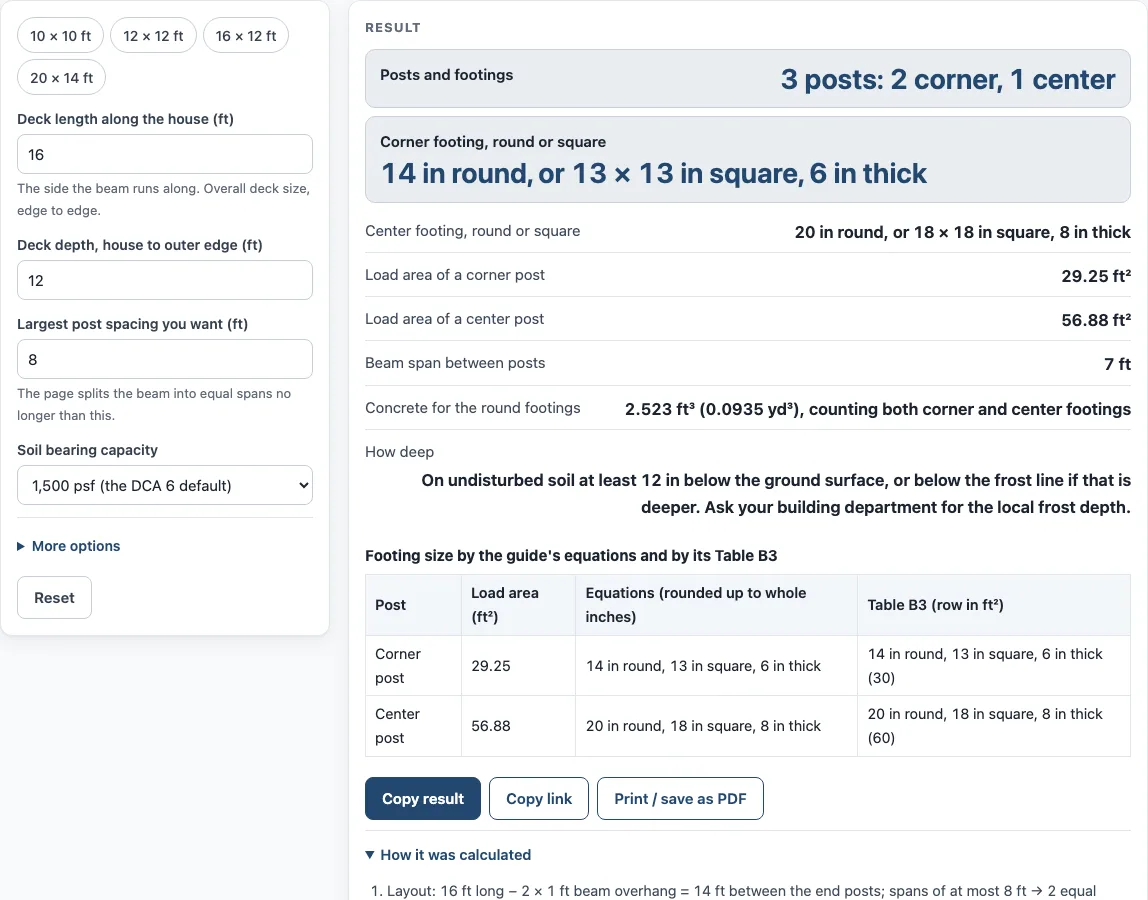Click the center post Table B3 cell (60)
1148x900 pixels.
pos(994,726)
